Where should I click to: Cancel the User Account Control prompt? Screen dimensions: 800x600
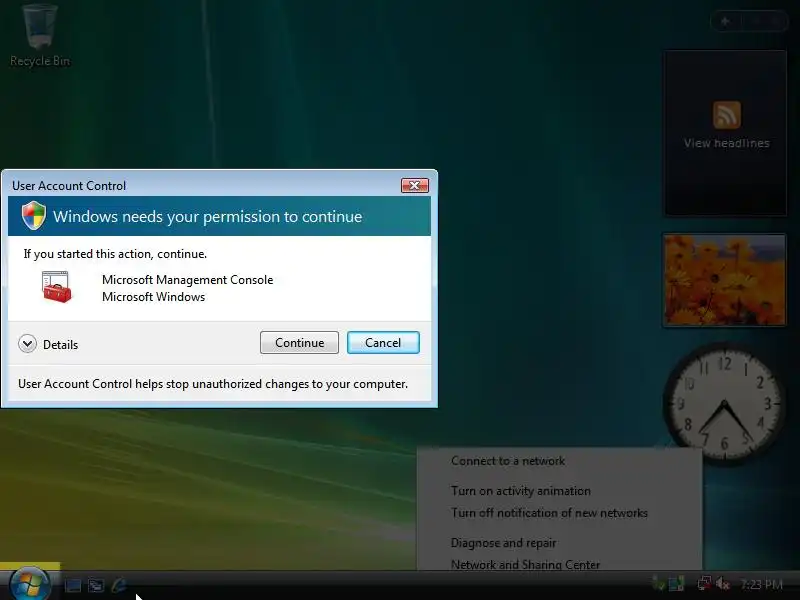[383, 342]
